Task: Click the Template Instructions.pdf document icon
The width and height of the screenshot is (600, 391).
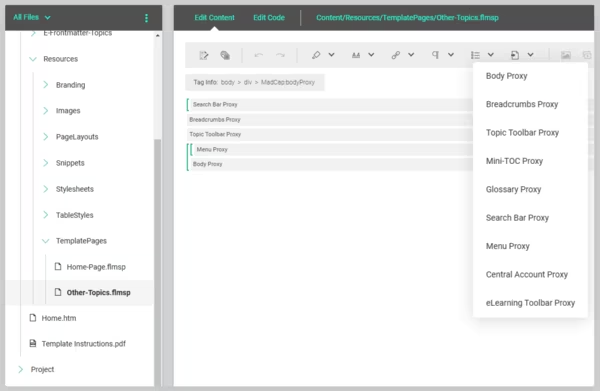Action: 33,343
